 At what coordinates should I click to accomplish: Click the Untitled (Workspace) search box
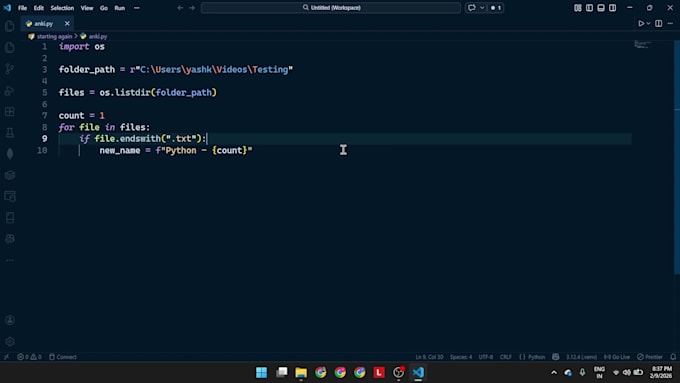coord(331,8)
